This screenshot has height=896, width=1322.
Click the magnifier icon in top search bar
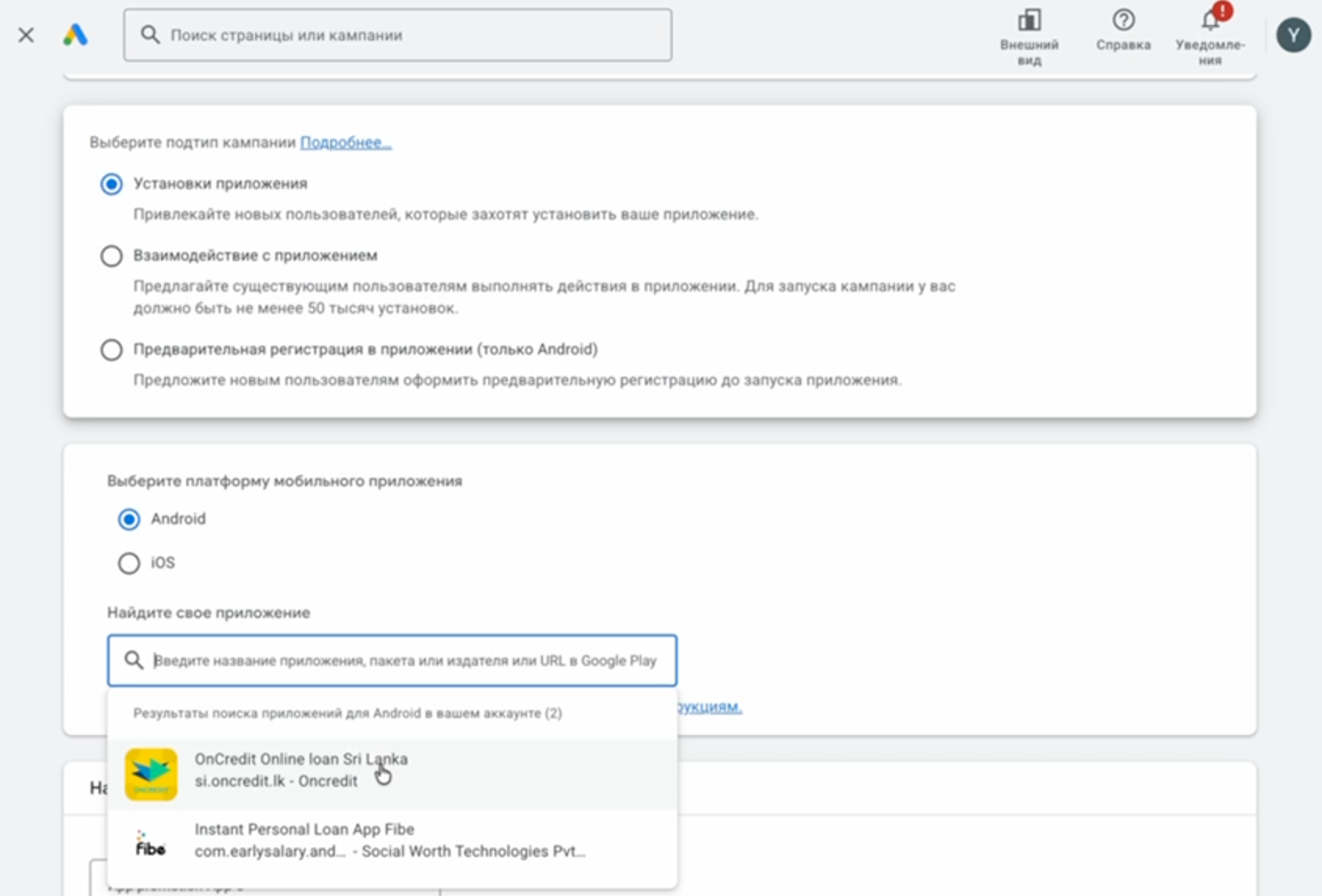pos(150,34)
